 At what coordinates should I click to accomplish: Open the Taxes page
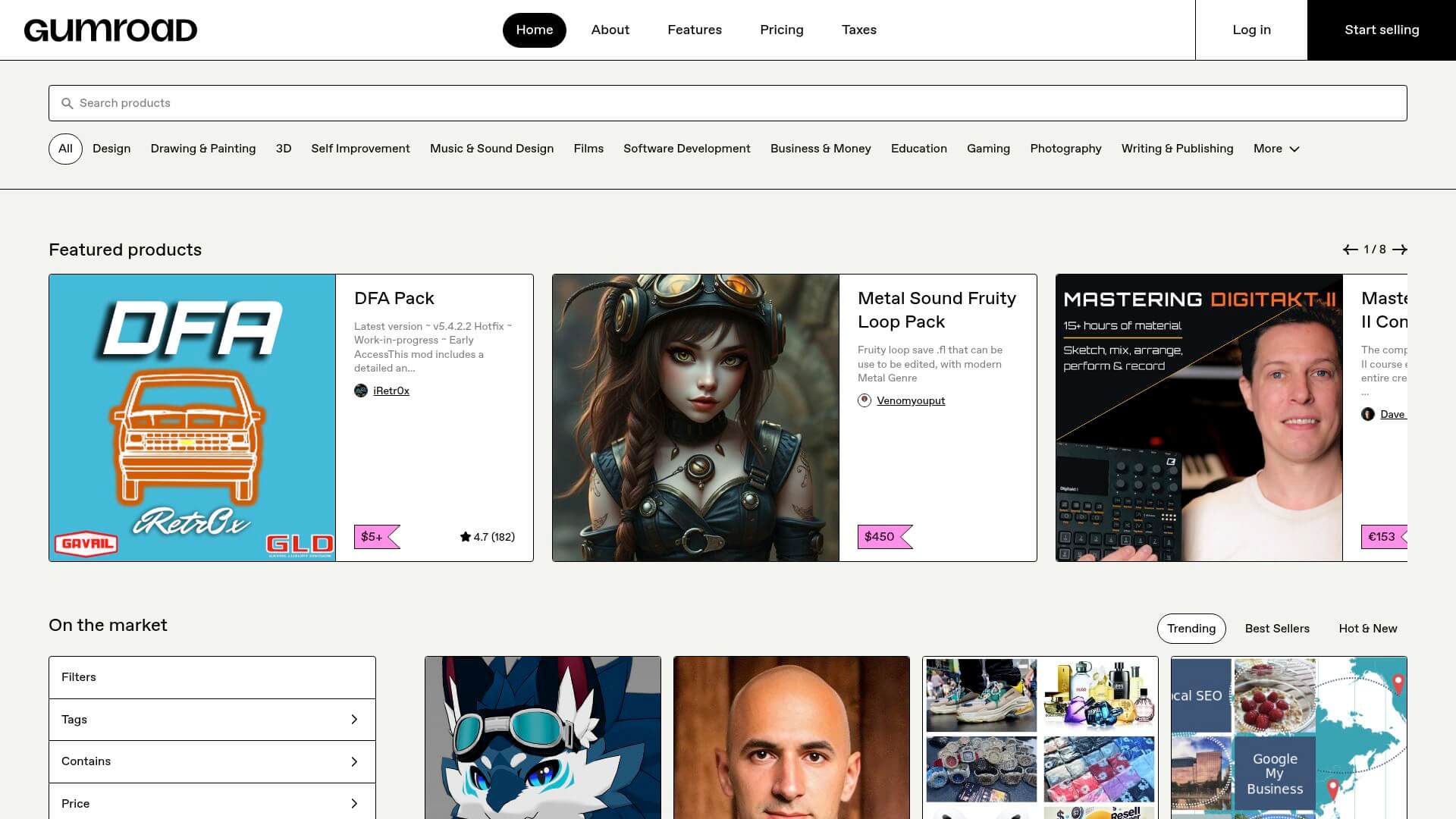click(859, 30)
